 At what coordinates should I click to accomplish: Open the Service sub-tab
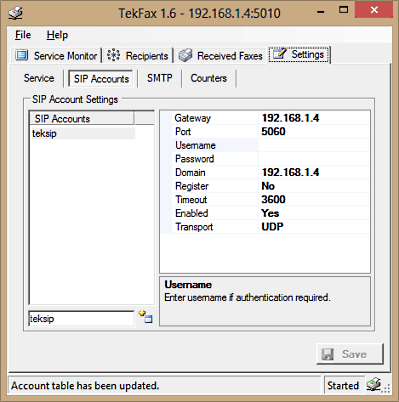tap(39, 78)
